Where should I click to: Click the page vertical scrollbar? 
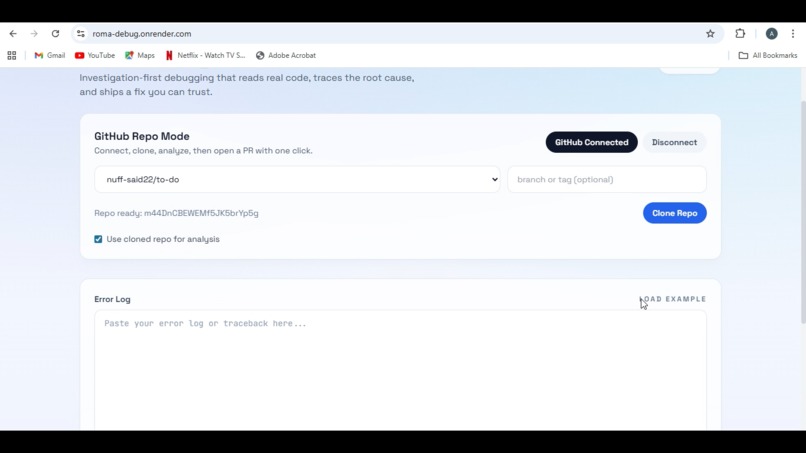click(x=803, y=211)
